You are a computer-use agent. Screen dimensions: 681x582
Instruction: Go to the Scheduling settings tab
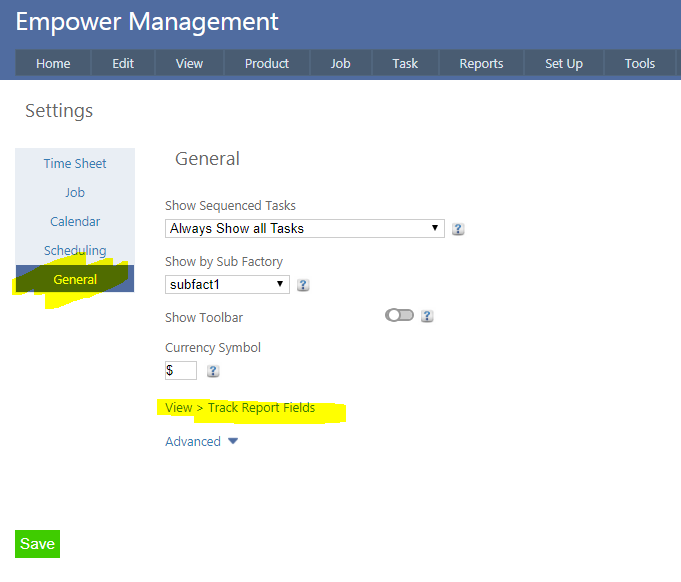75,250
